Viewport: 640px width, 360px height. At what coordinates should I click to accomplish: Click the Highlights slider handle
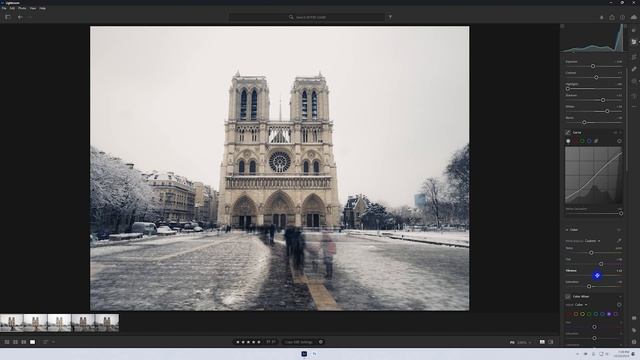pos(568,89)
